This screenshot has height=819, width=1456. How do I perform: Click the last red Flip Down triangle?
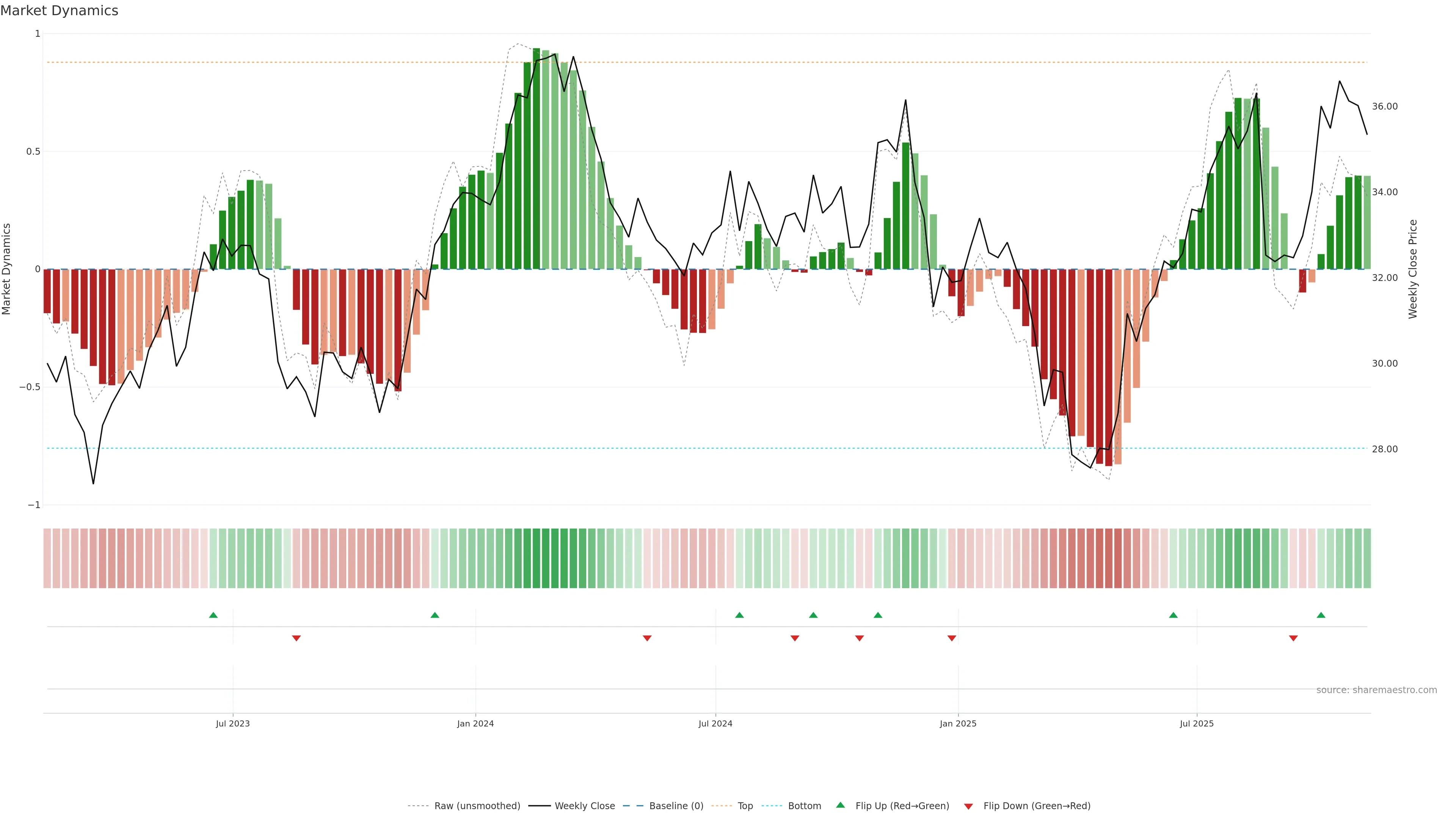pyautogui.click(x=1293, y=638)
